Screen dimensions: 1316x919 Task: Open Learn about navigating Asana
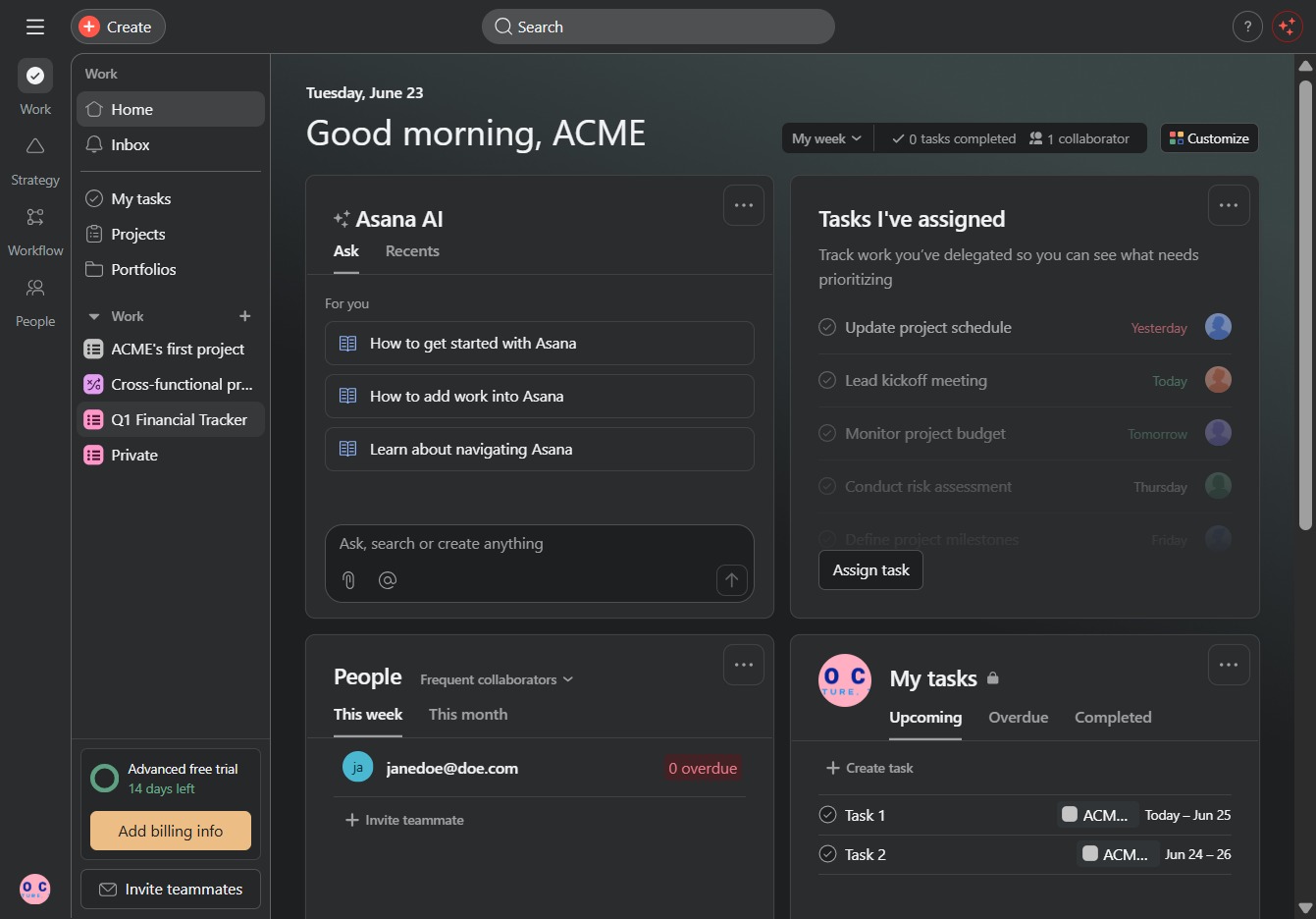click(540, 449)
